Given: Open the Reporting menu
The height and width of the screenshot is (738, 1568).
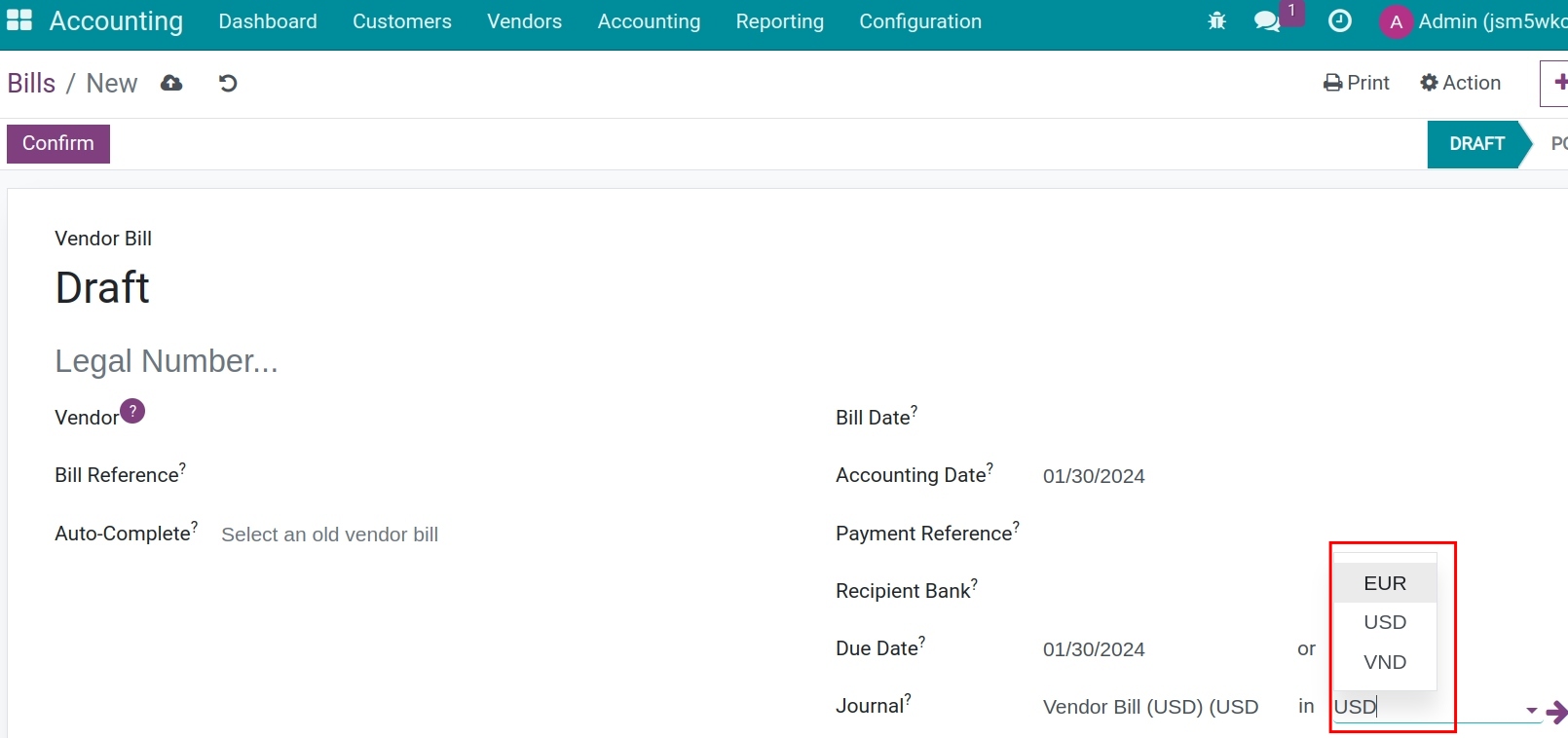Looking at the screenshot, I should (779, 21).
